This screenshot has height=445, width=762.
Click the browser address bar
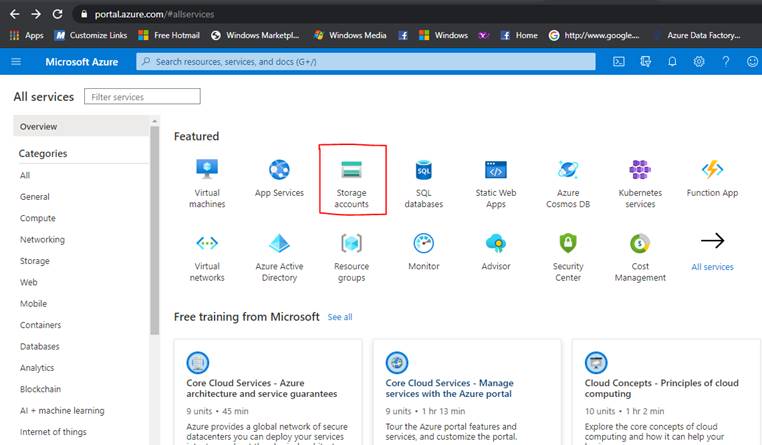pyautogui.click(x=418, y=14)
